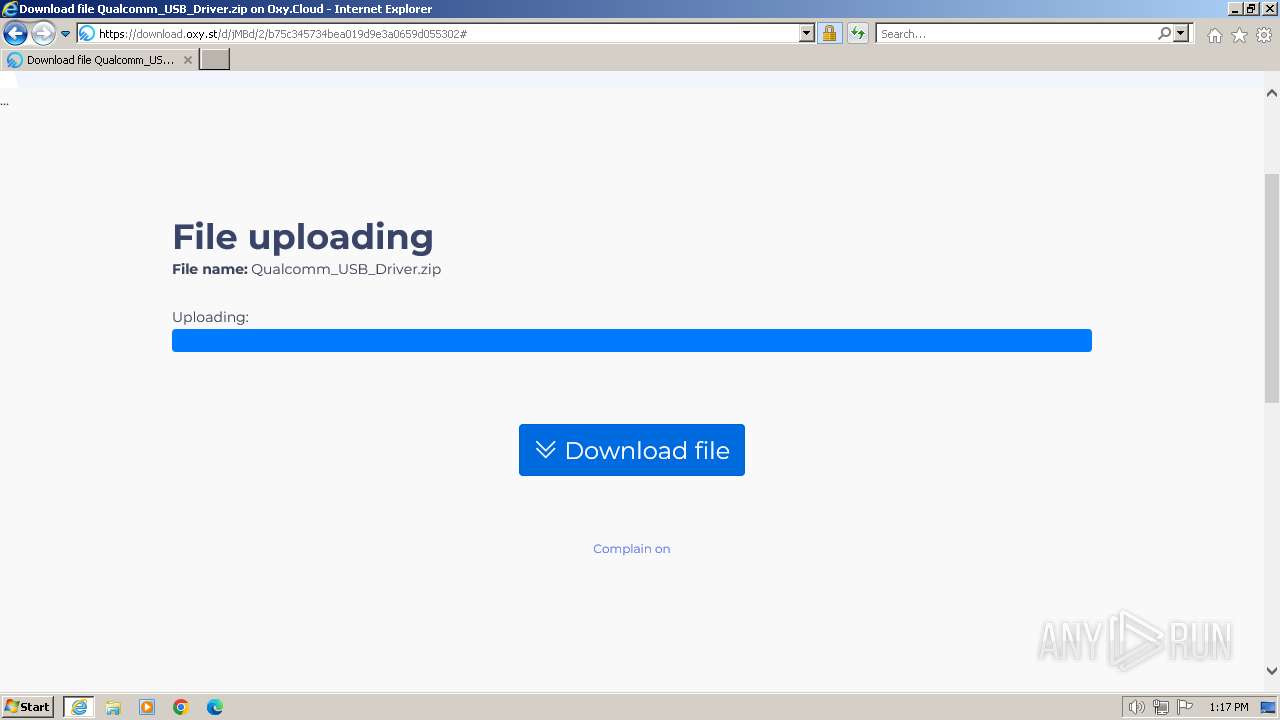Click Internet Explorer taskbar icon

pyautogui.click(x=79, y=707)
